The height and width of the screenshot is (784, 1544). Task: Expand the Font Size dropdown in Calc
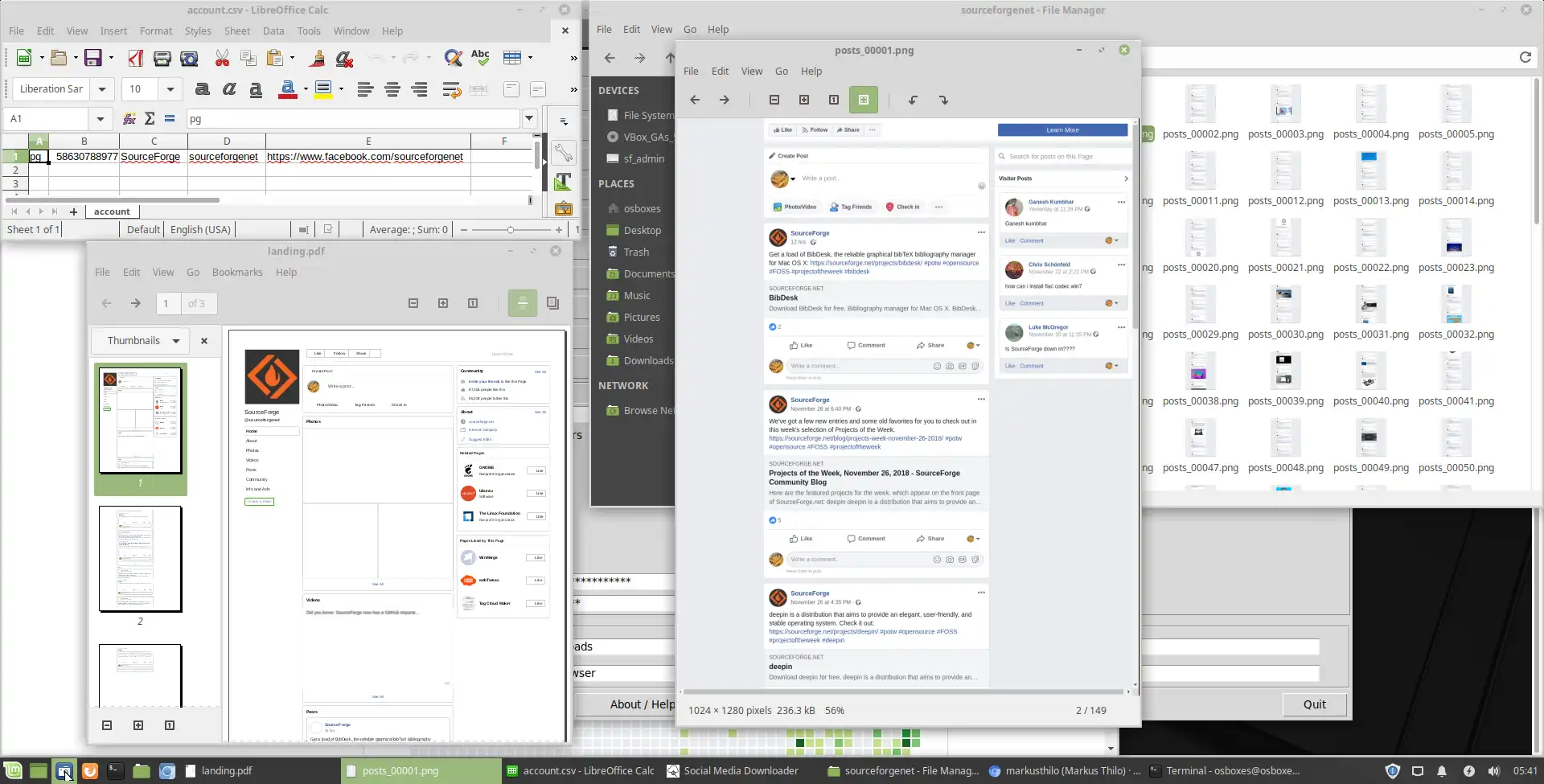point(170,89)
